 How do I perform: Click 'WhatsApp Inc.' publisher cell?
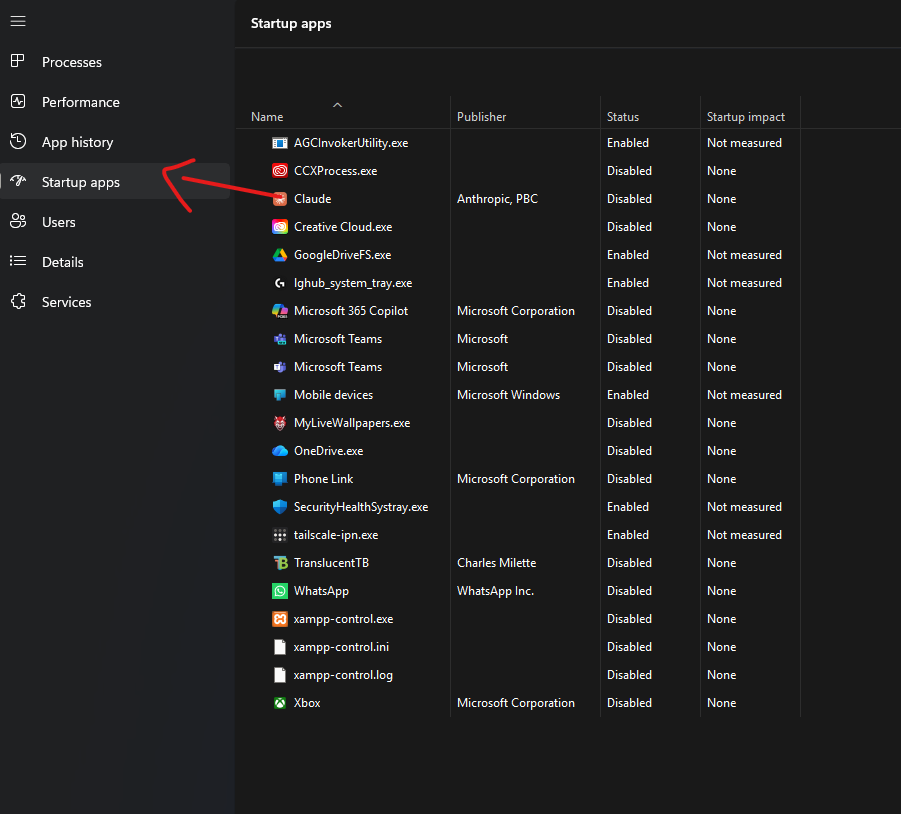[x=495, y=591]
